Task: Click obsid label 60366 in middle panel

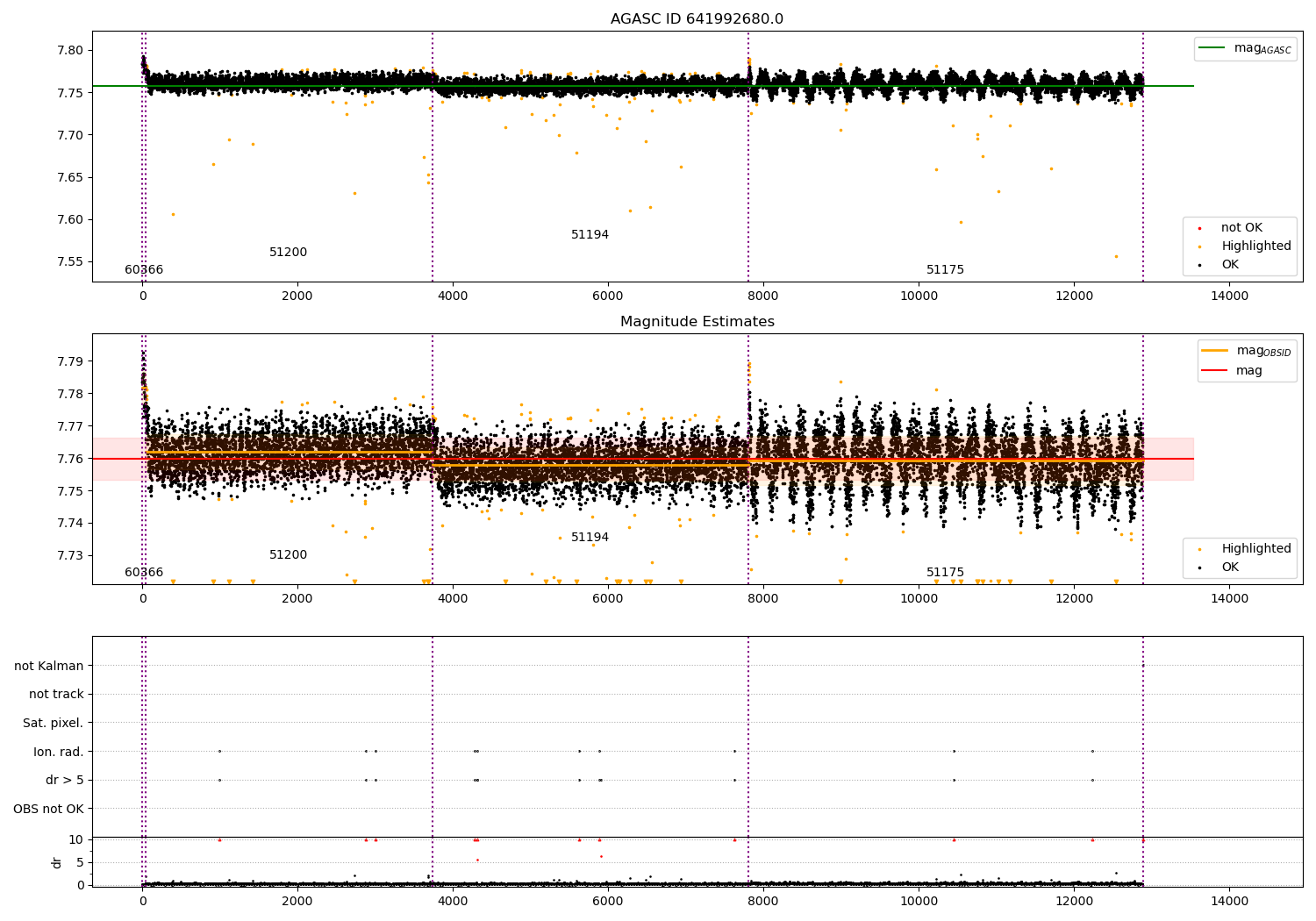Action: [x=144, y=573]
